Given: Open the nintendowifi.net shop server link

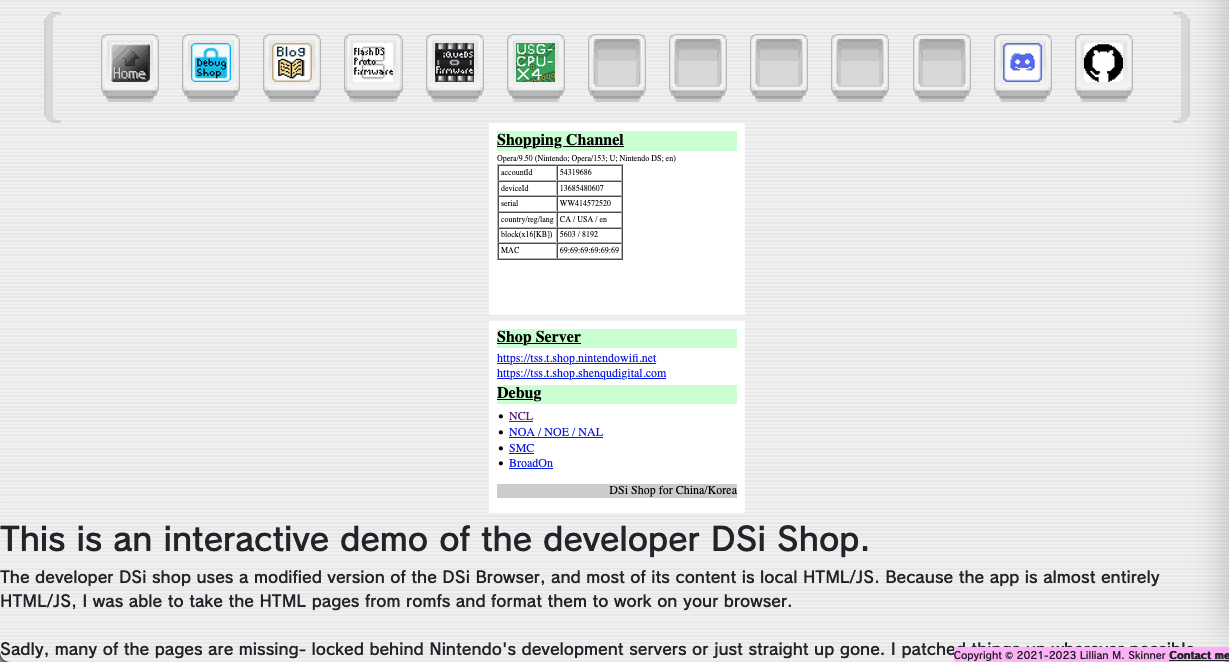Looking at the screenshot, I should 576,358.
